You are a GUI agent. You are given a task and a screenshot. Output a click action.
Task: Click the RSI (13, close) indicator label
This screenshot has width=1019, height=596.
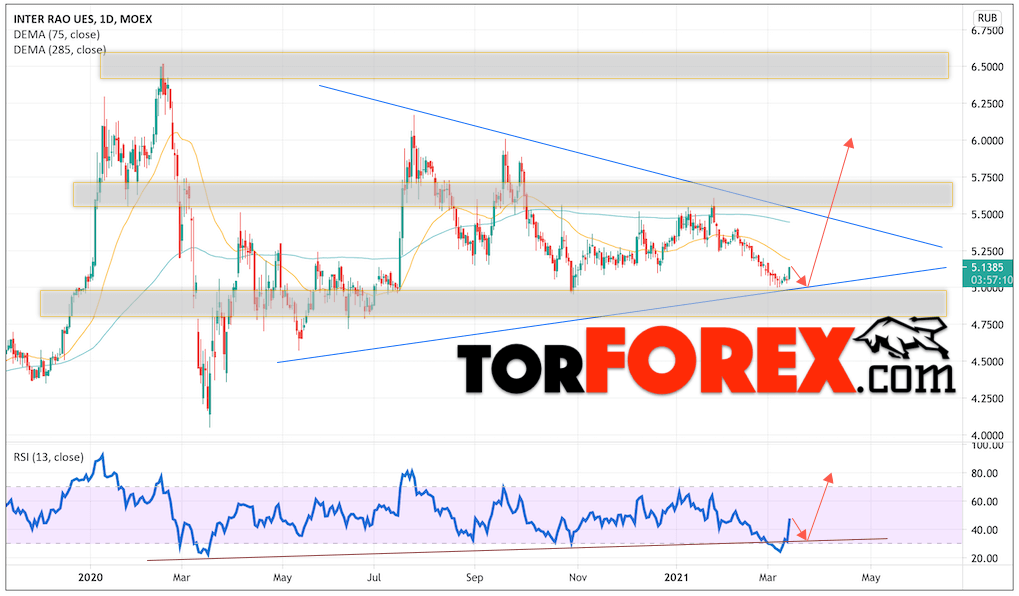(49, 457)
